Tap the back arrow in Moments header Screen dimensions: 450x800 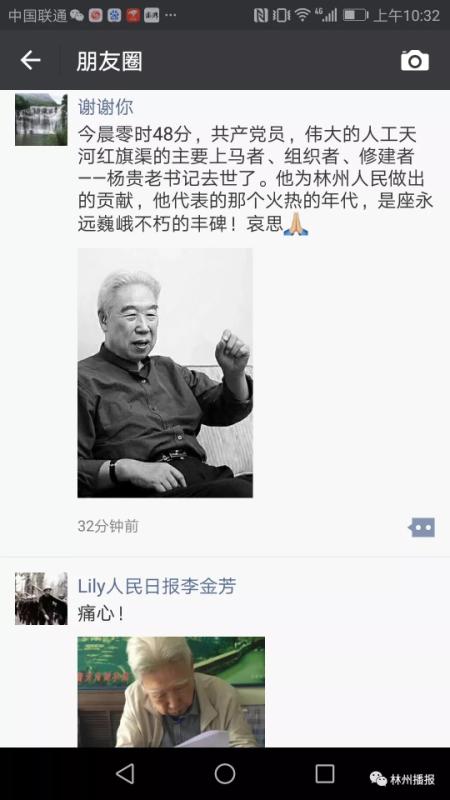(x=30, y=60)
